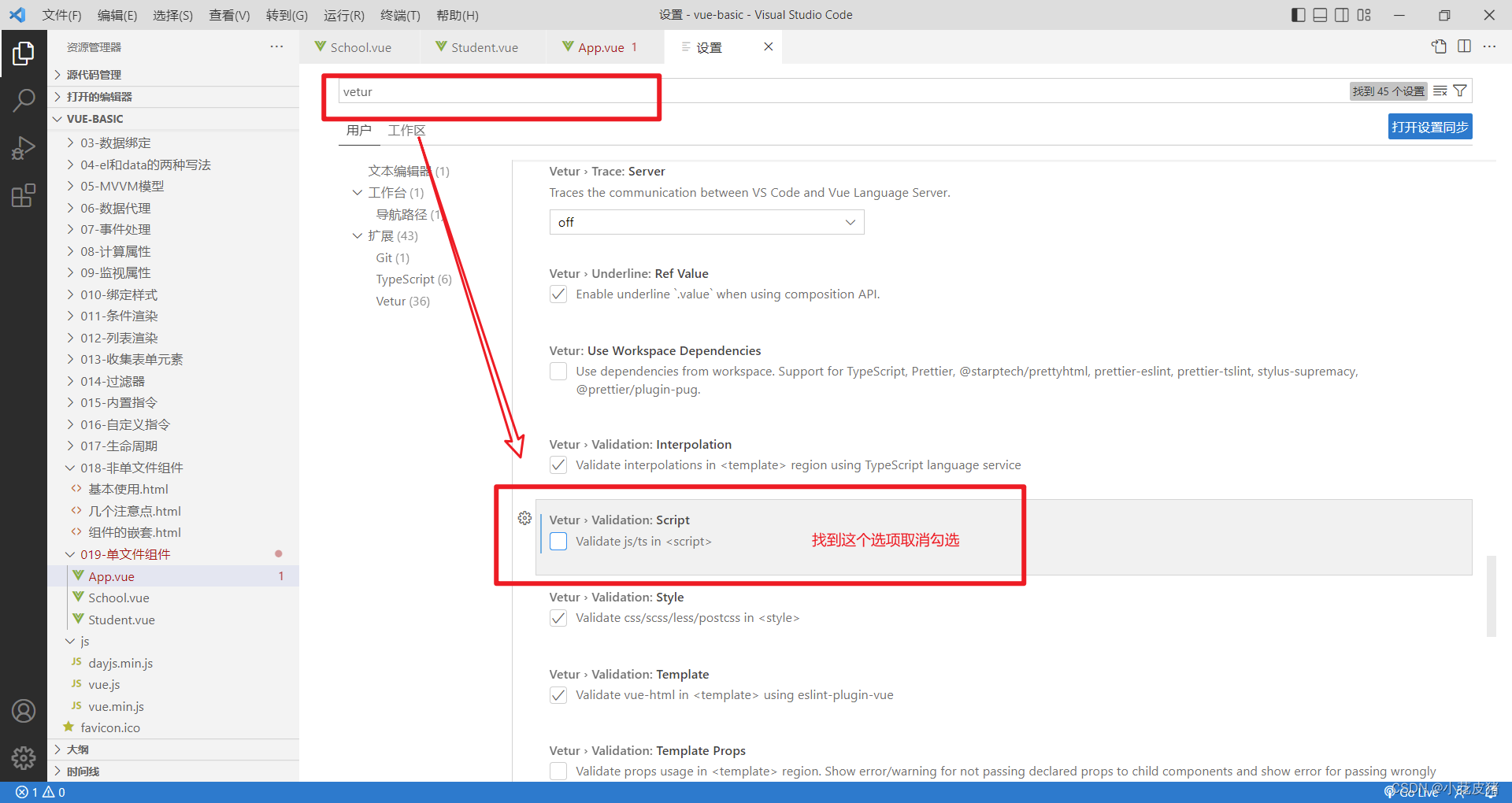Click the App.vue Vue file icon in explorer

(78, 576)
